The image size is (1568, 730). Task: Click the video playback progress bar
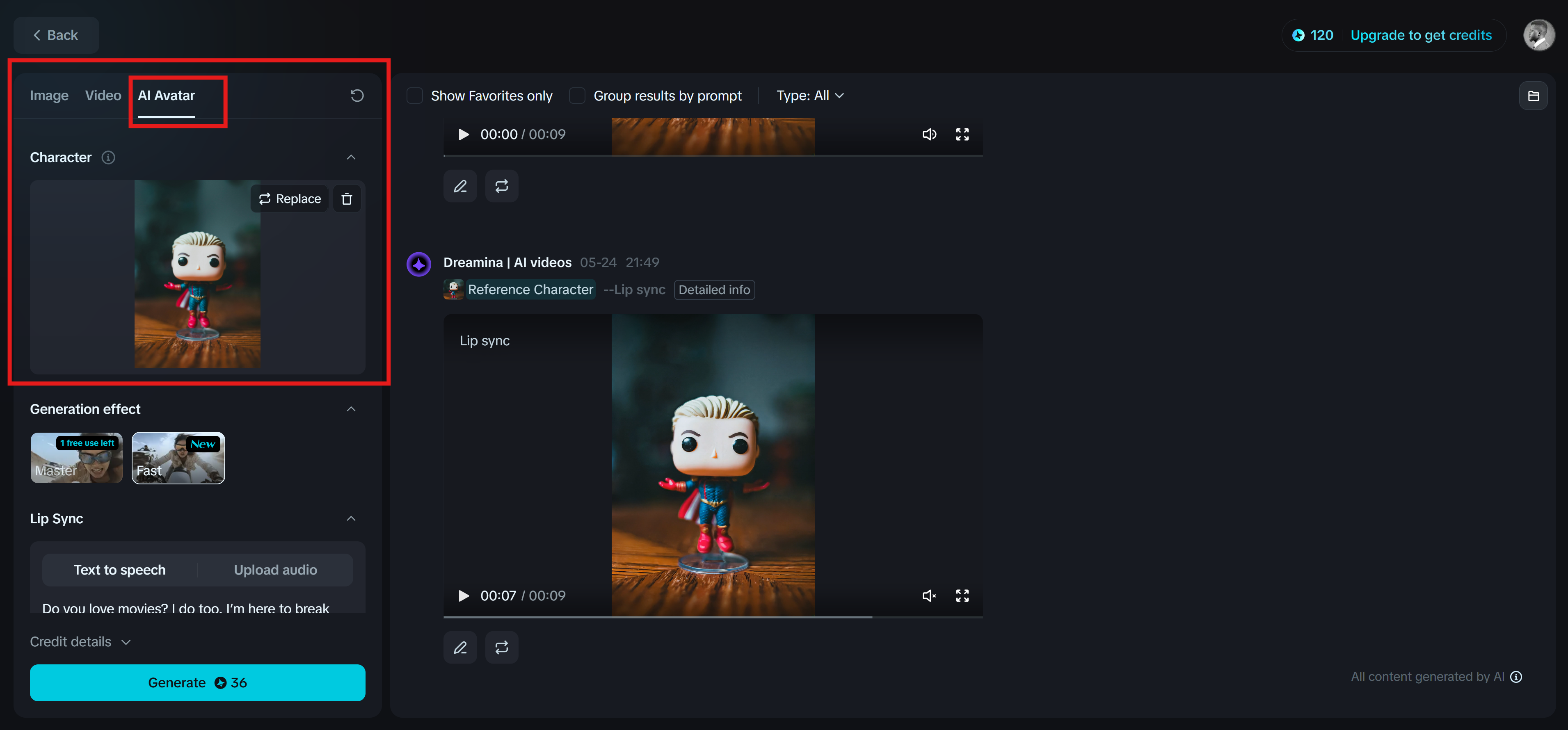[x=712, y=616]
